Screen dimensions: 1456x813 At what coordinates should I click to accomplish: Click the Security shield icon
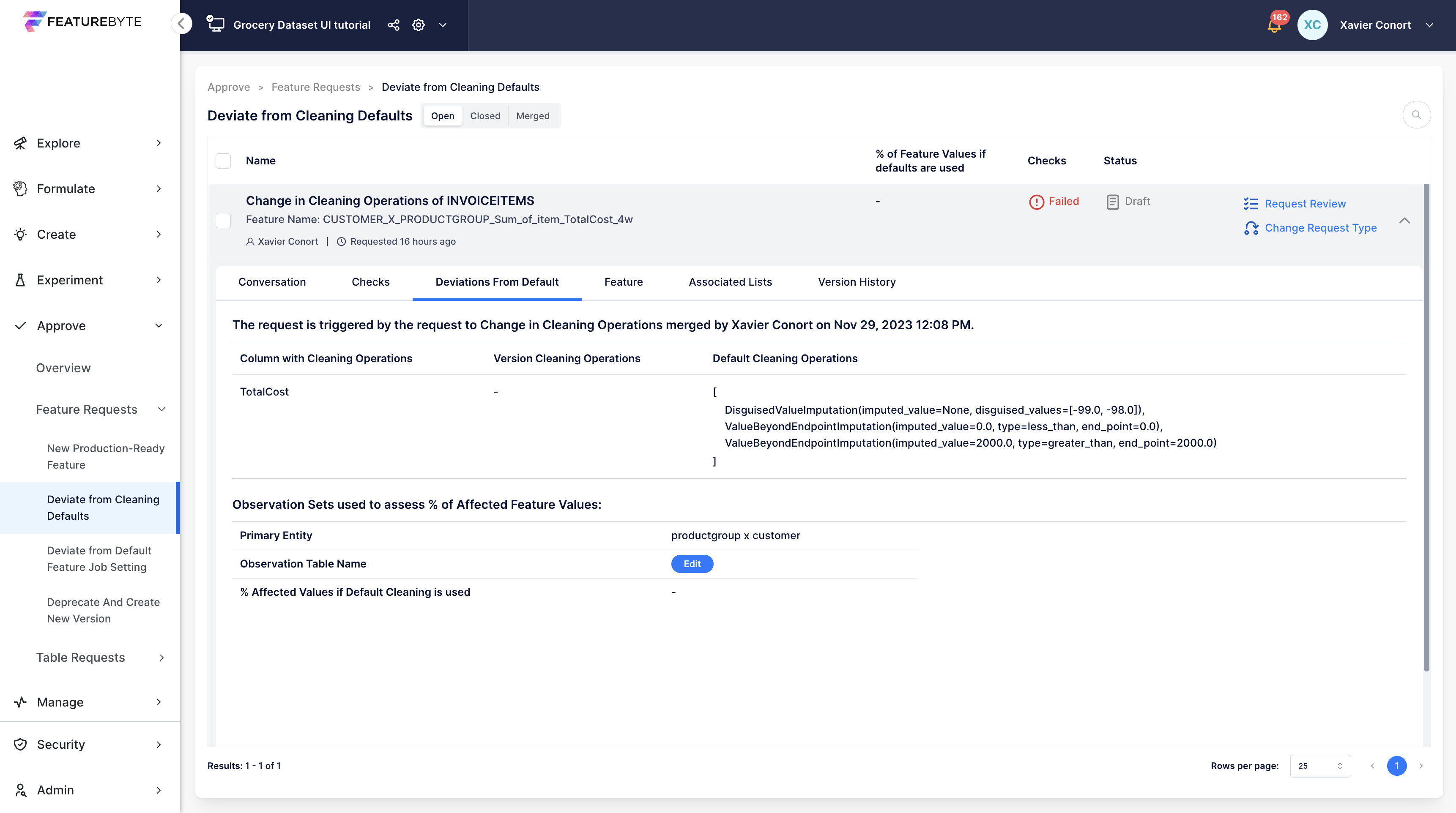(20, 745)
